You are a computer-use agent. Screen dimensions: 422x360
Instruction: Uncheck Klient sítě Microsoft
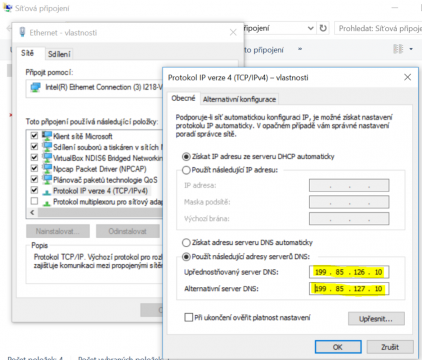[x=34, y=135]
